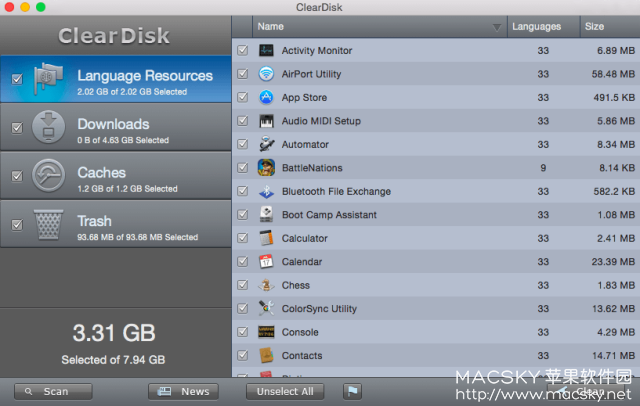640x406 pixels.
Task: Sort by the Name column header
Action: pos(380,27)
